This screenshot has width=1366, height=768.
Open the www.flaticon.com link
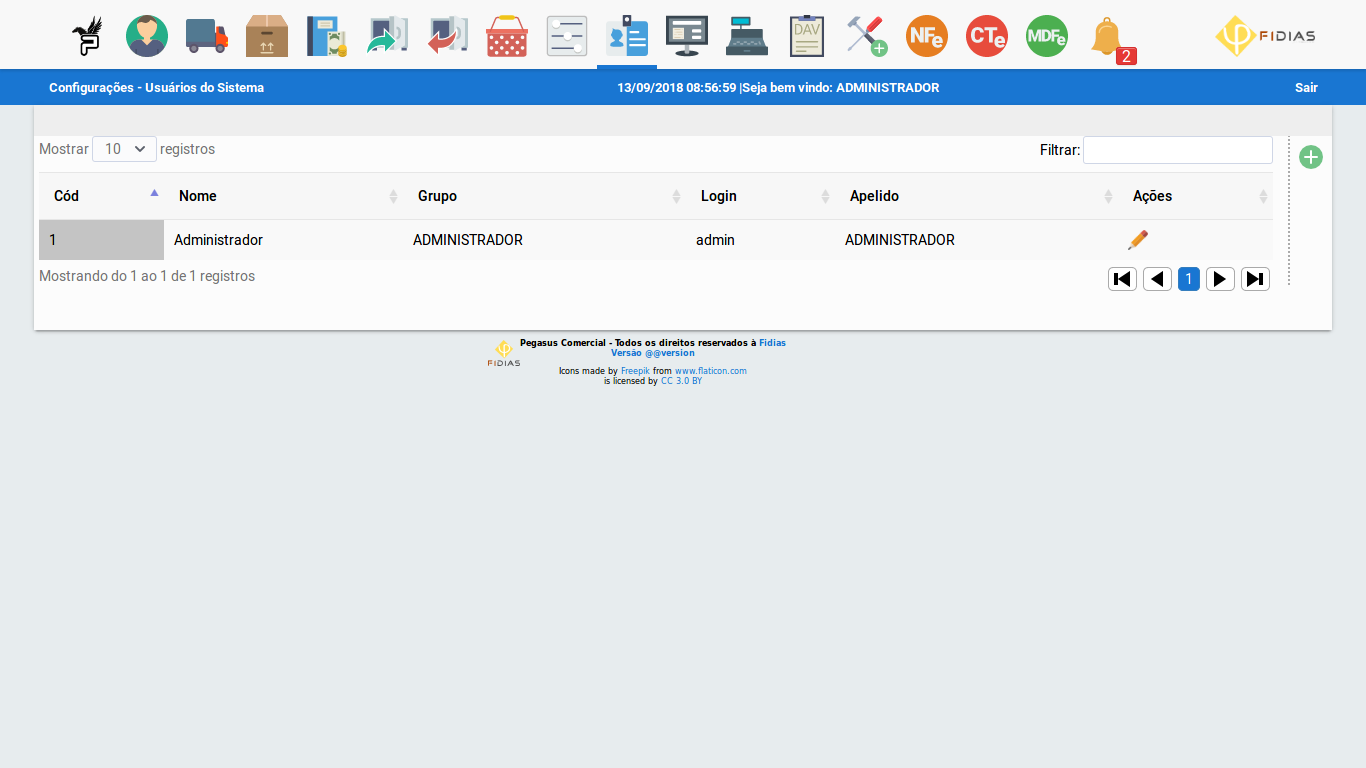pos(710,371)
